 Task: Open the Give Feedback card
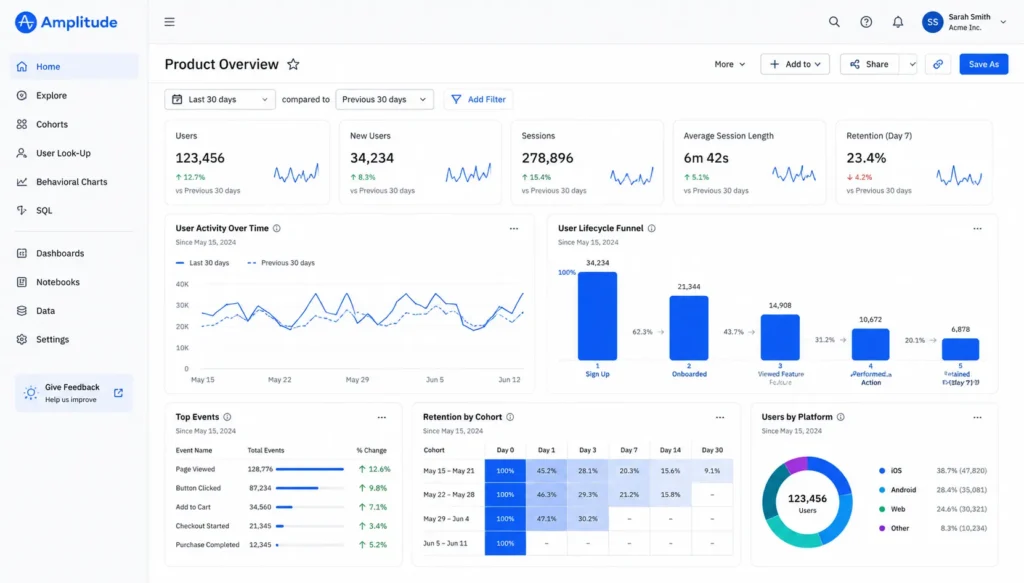pyautogui.click(x=74, y=393)
